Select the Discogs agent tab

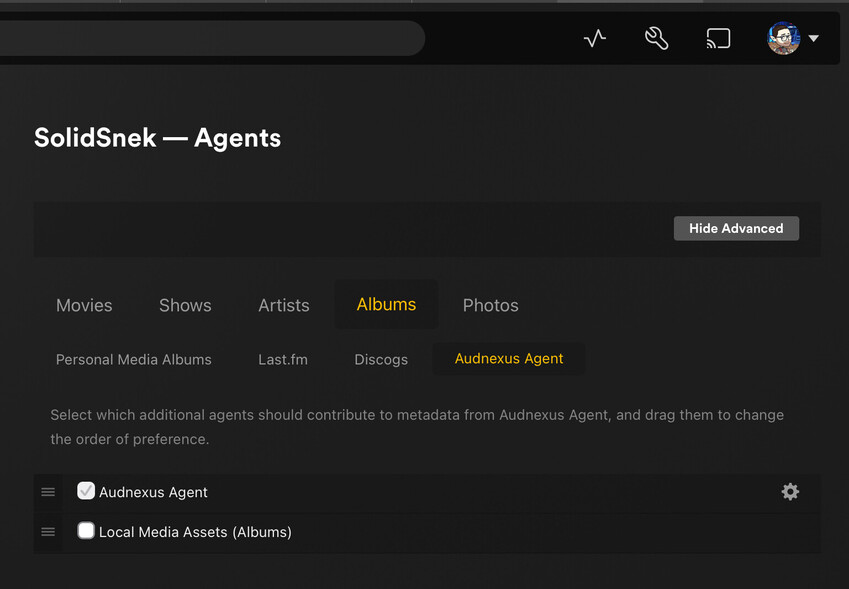pyautogui.click(x=381, y=359)
